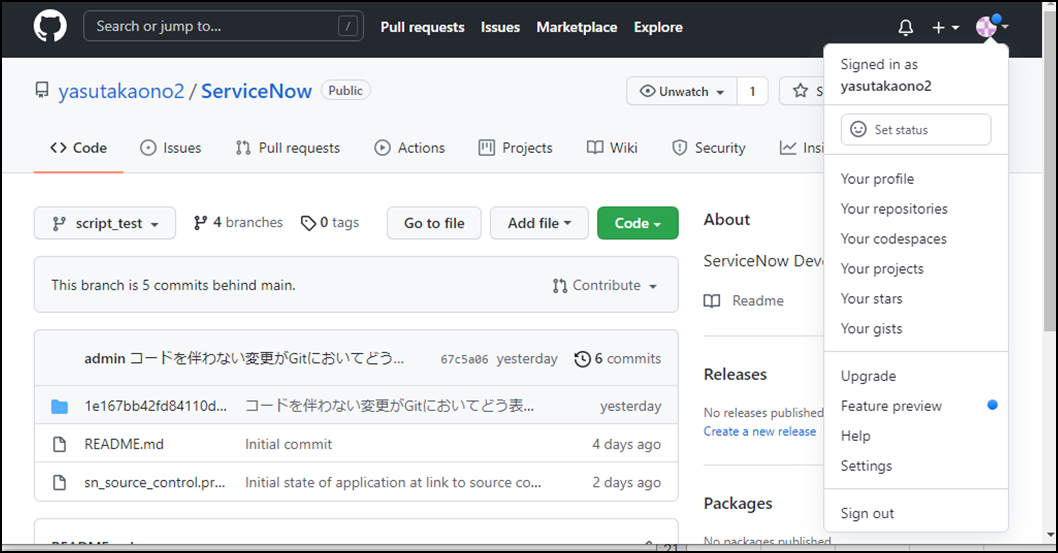Switch to the Code tab
Screen dimensions: 1058x553
[78, 148]
